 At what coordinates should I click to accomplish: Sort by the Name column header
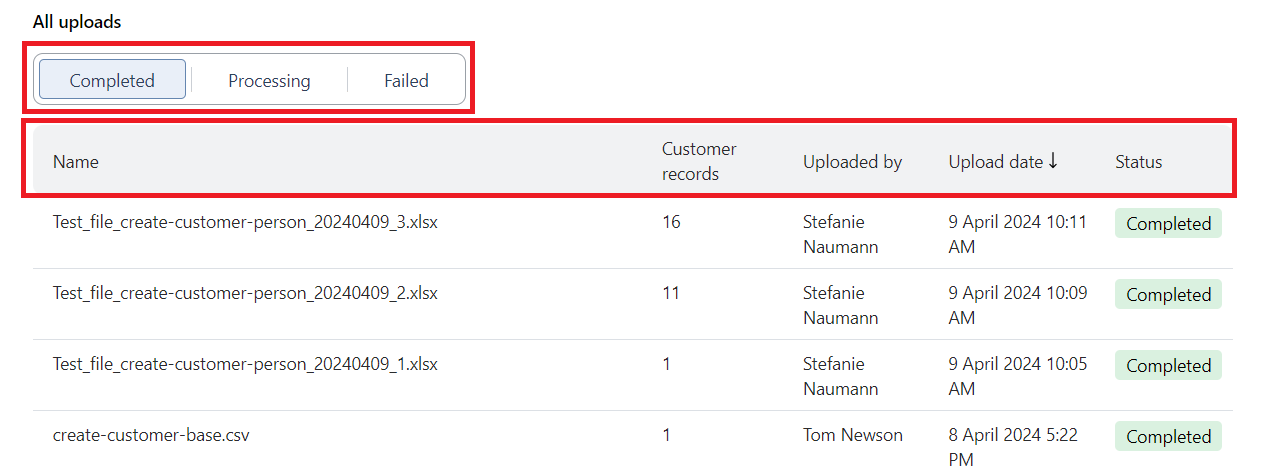(x=76, y=161)
